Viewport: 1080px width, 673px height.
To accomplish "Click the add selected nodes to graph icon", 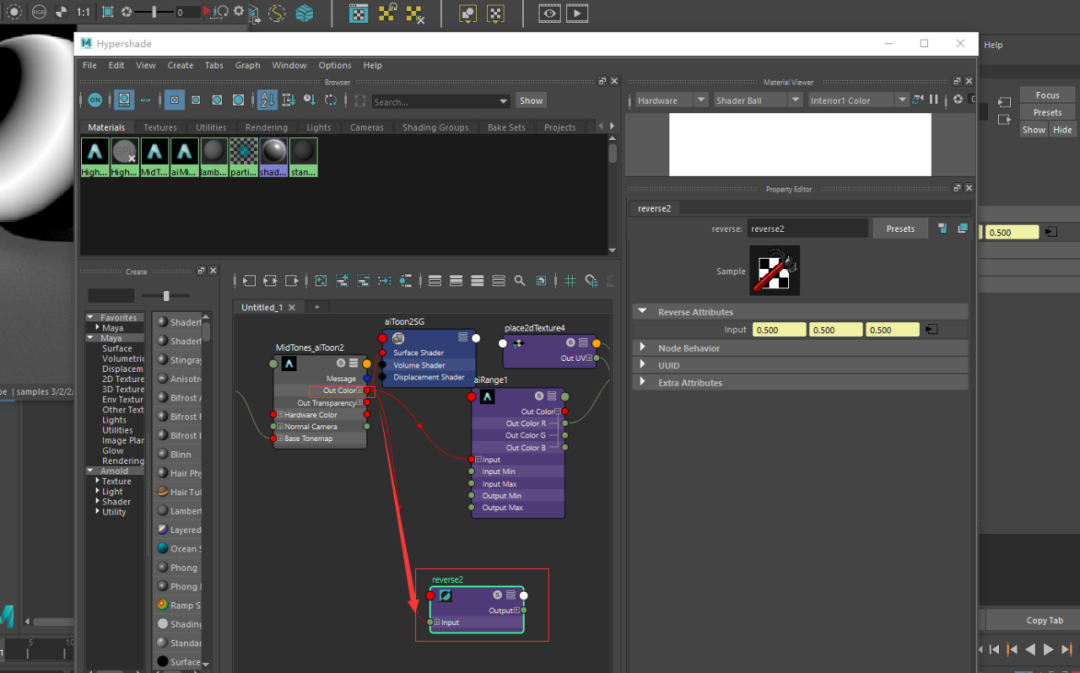I will (x=342, y=281).
